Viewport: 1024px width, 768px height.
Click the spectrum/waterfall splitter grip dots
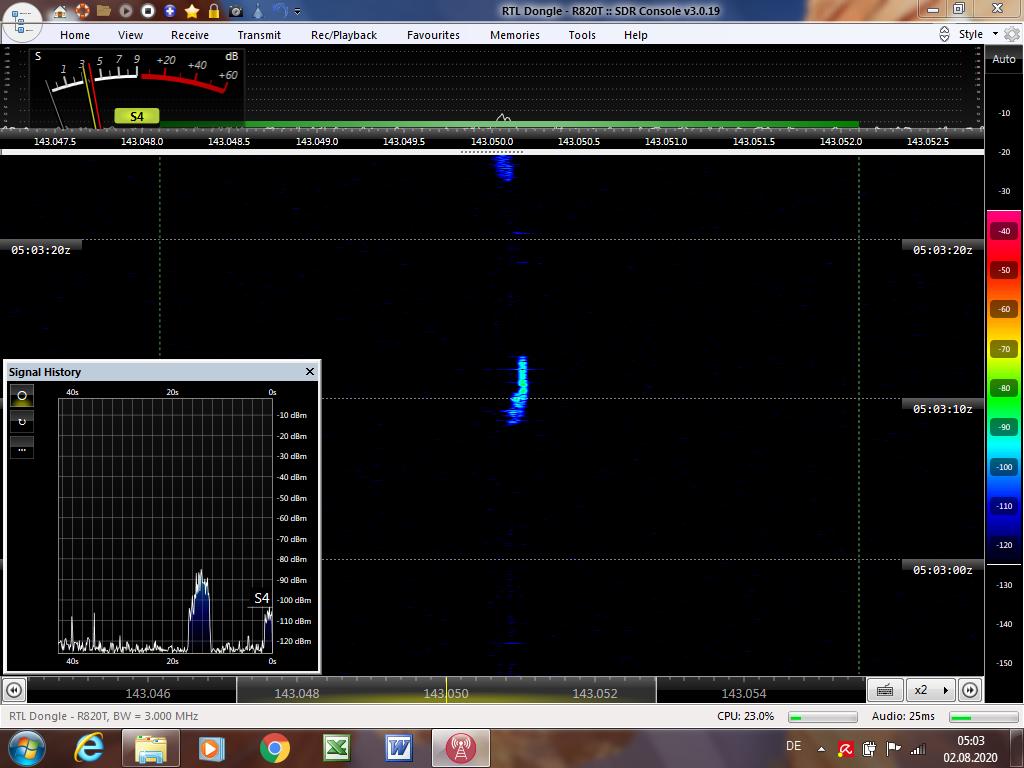[x=492, y=152]
